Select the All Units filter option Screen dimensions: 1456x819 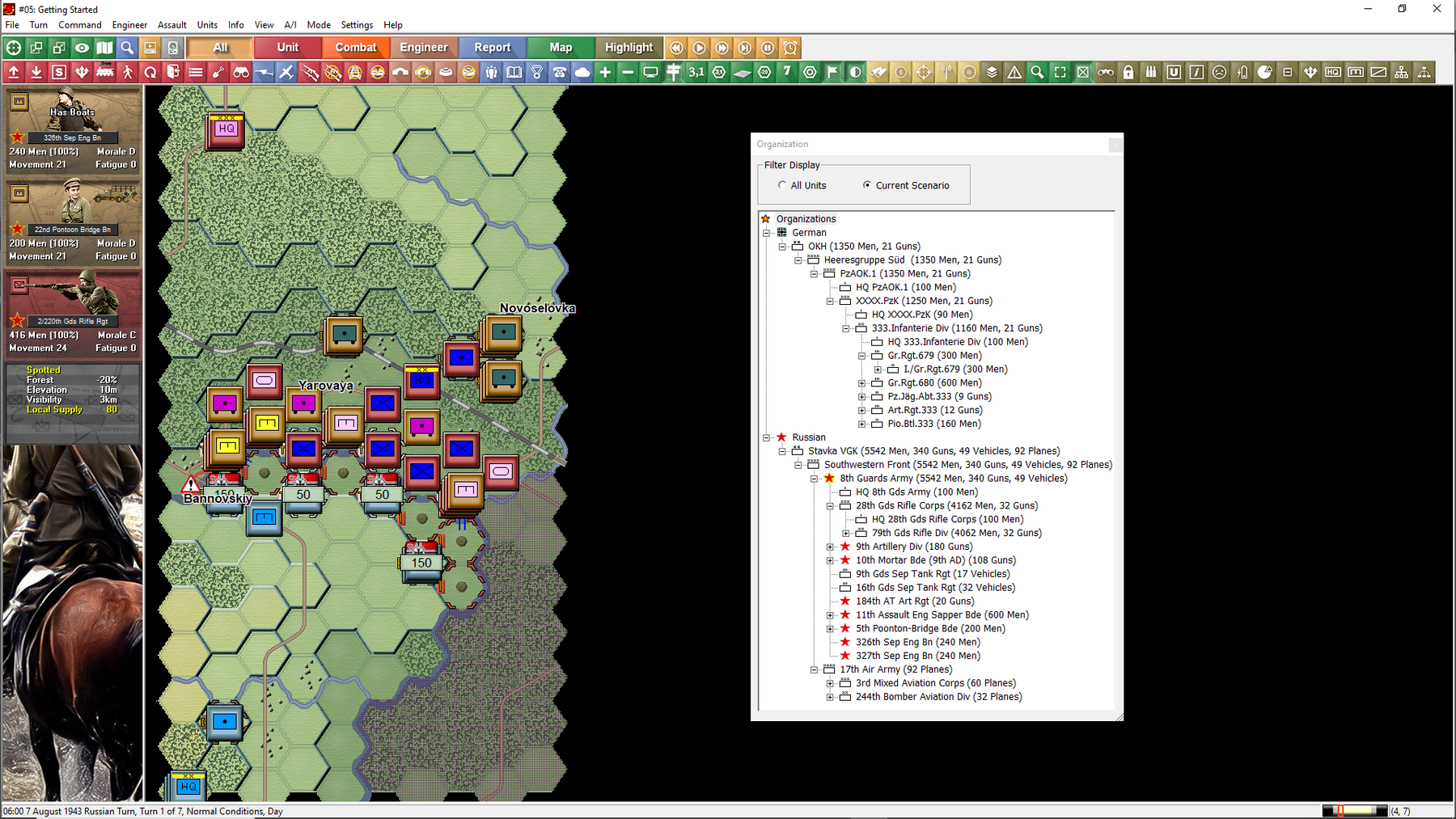click(x=782, y=185)
